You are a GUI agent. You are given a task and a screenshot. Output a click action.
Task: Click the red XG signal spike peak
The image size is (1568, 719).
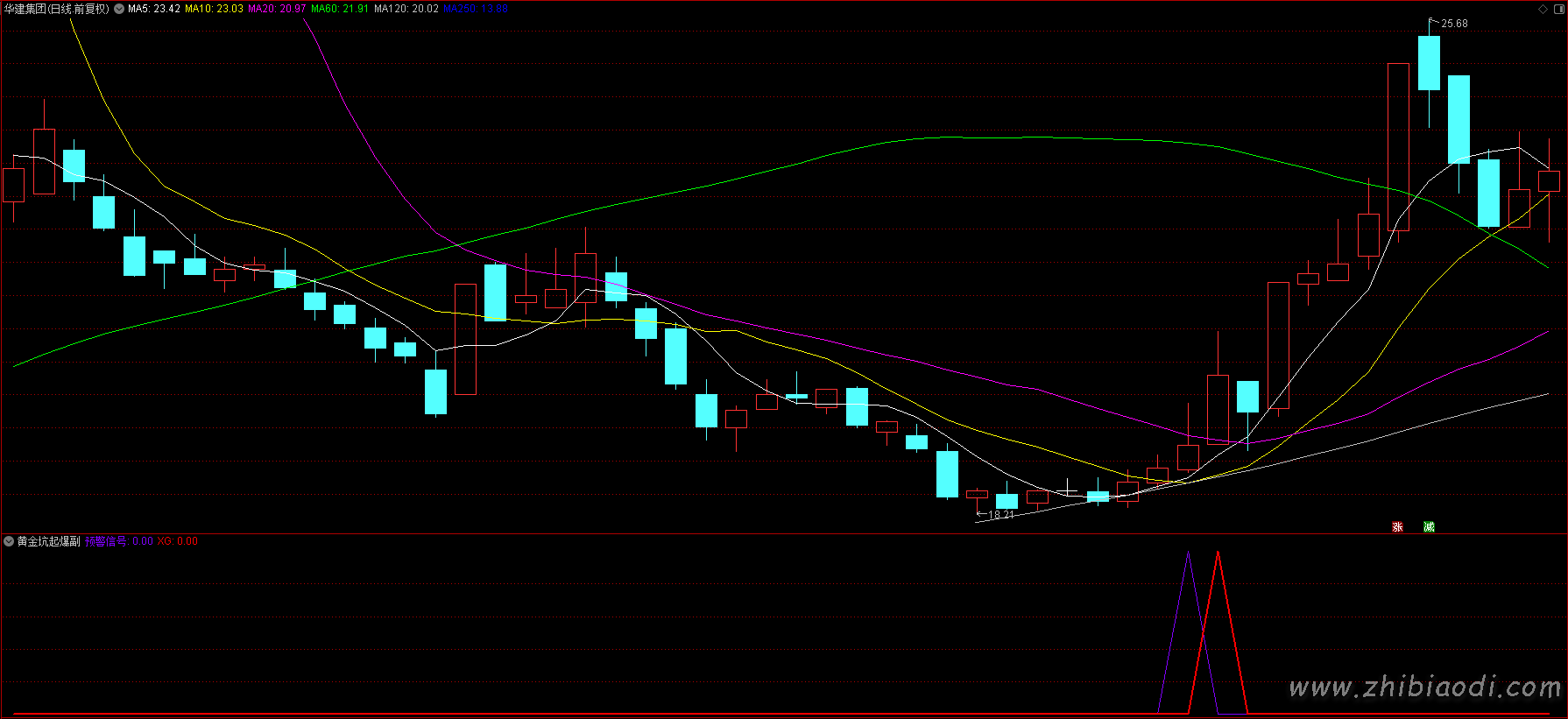1218,553
